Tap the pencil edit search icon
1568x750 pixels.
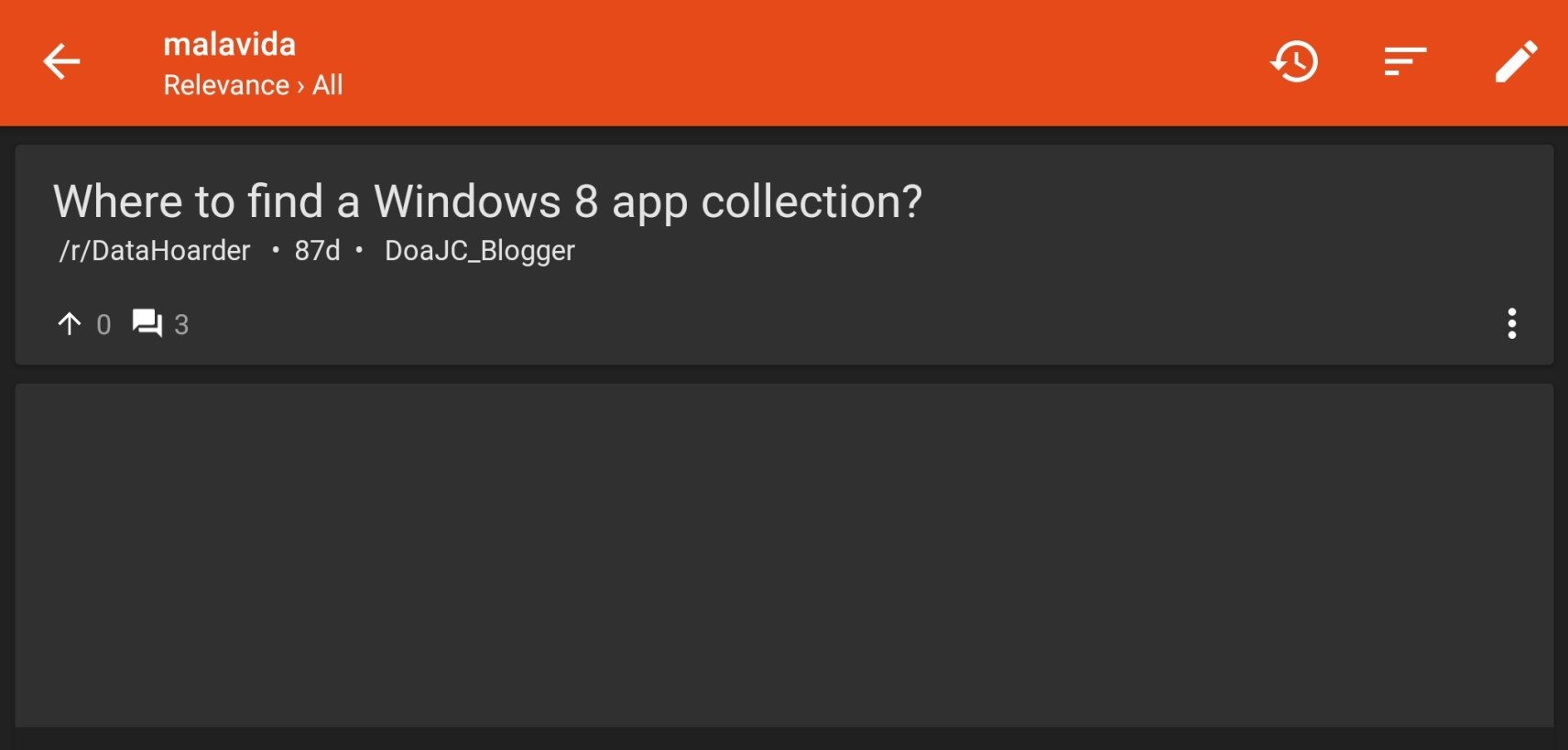[x=1516, y=62]
